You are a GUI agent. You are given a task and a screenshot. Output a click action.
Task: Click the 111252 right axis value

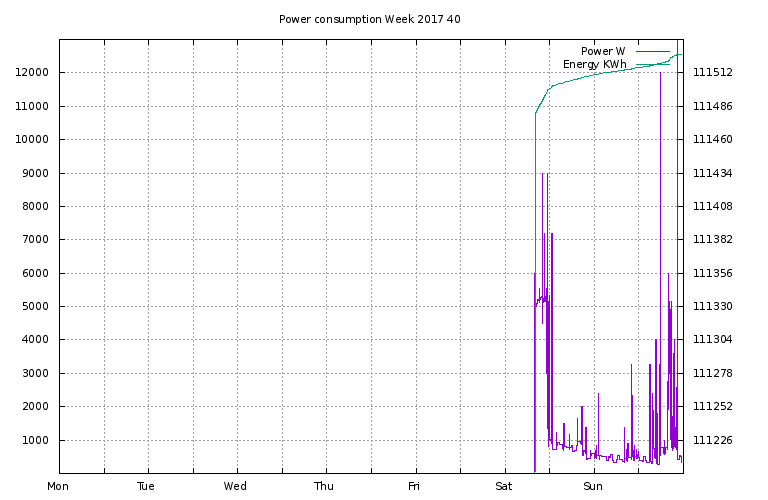click(713, 406)
